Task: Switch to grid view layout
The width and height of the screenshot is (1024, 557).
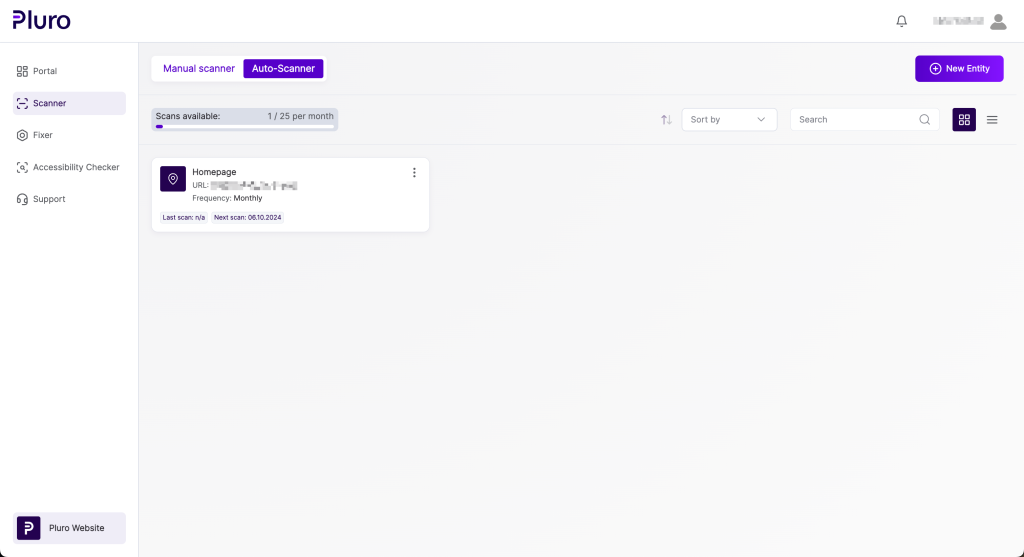Action: pos(964,120)
